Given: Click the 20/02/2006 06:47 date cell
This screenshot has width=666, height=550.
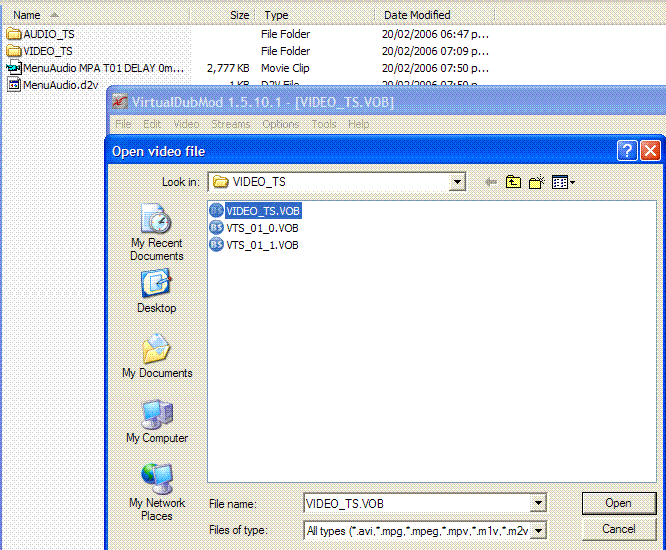Looking at the screenshot, I should coord(435,34).
